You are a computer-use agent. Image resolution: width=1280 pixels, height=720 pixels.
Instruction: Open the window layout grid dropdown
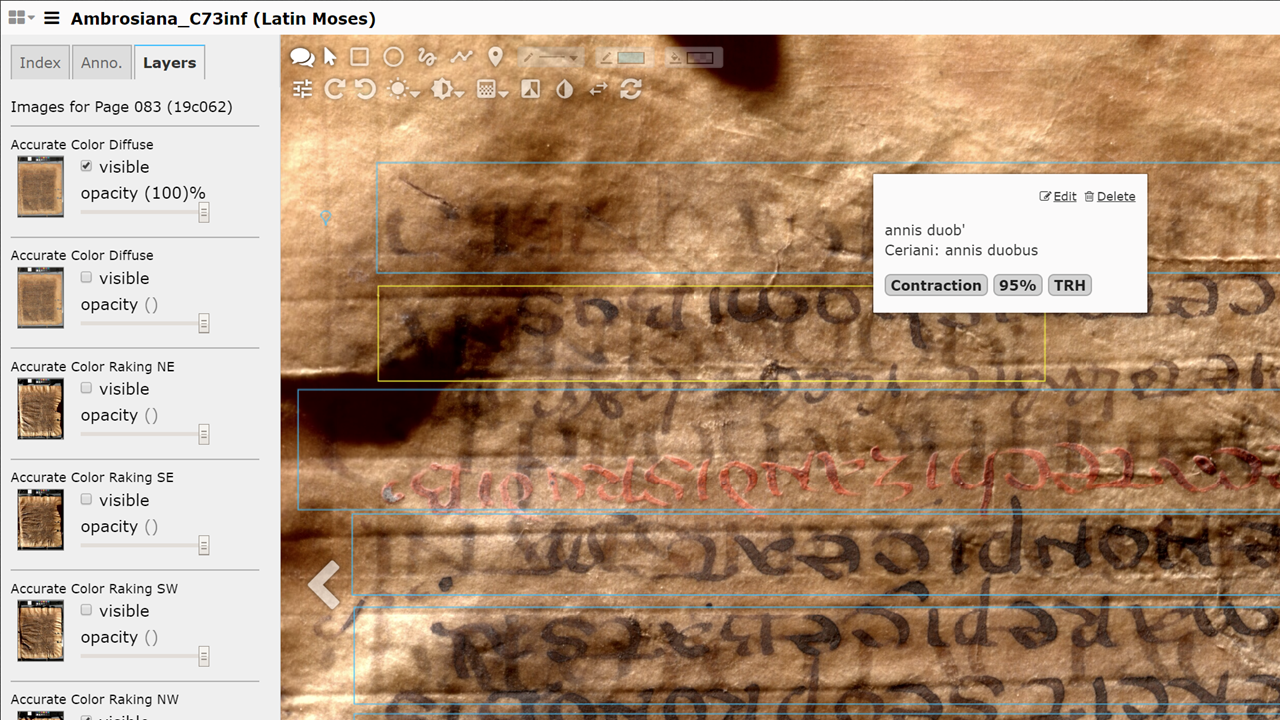pos(21,18)
